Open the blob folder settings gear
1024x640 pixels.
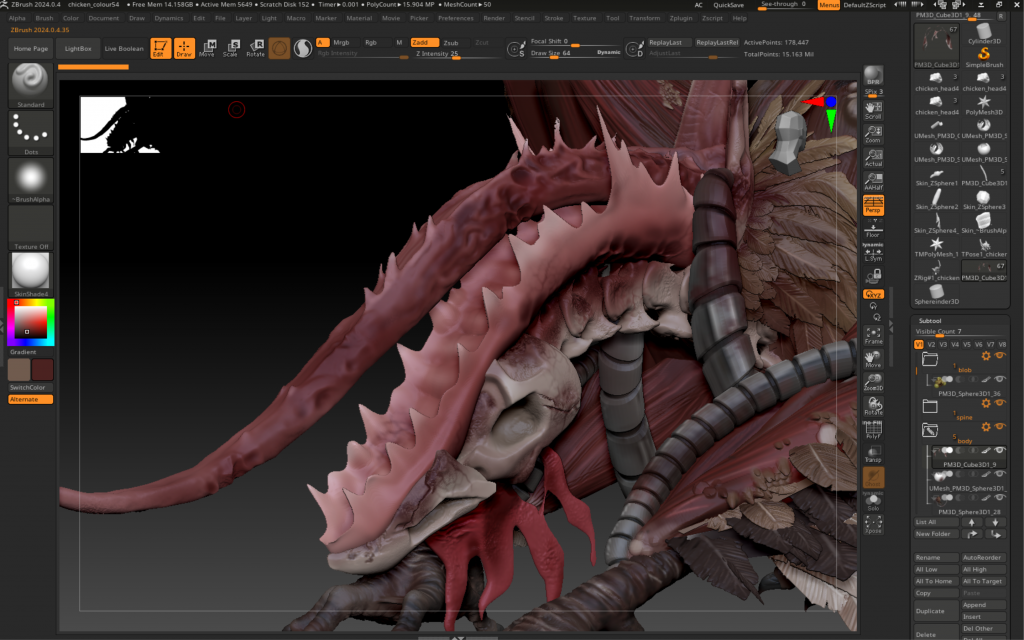[985, 355]
